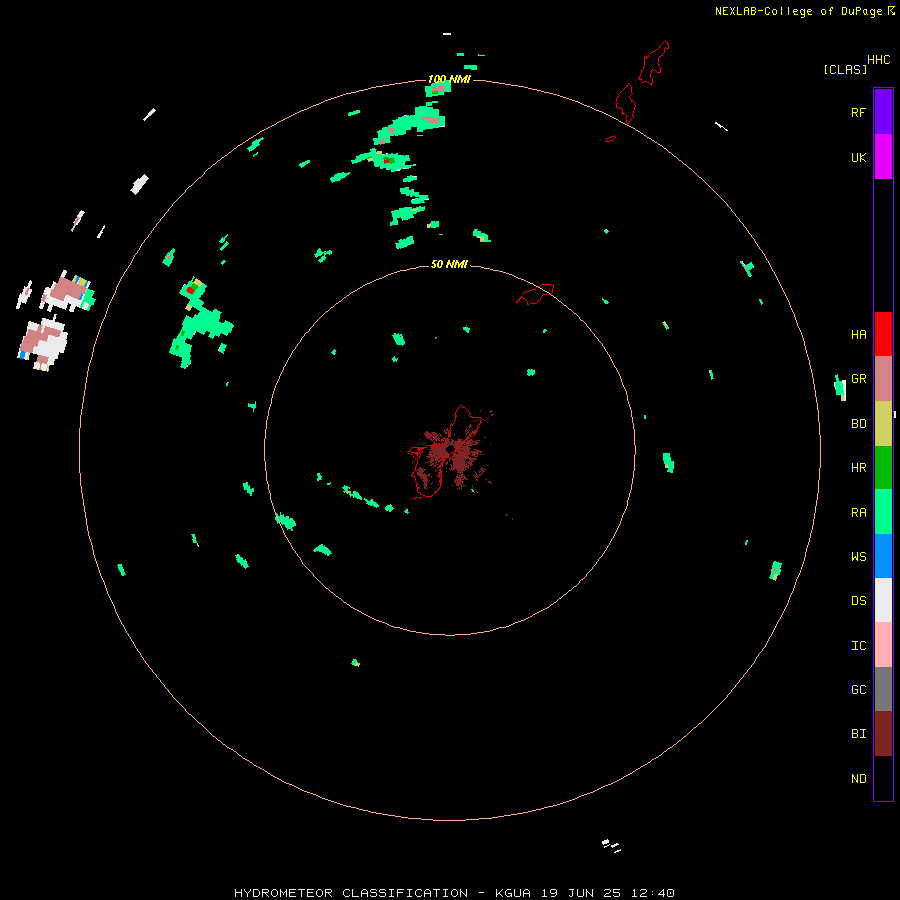
Task: Click the small island outline on 50 NMI ring
Action: (536, 294)
